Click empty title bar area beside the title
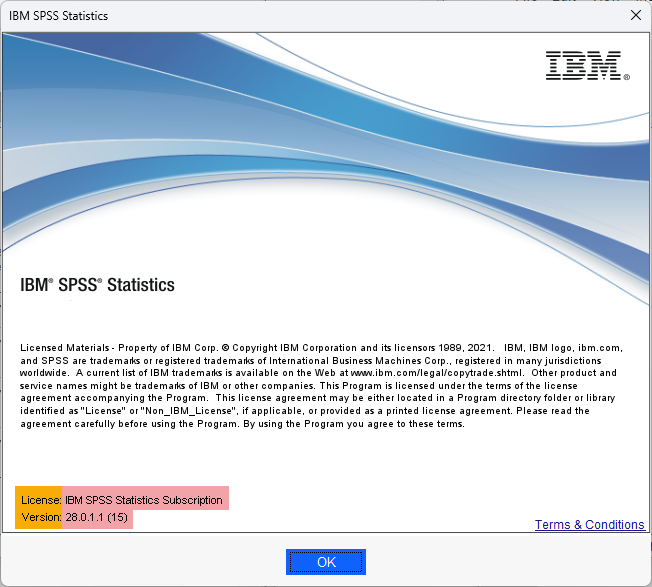This screenshot has width=652, height=587. [366, 16]
